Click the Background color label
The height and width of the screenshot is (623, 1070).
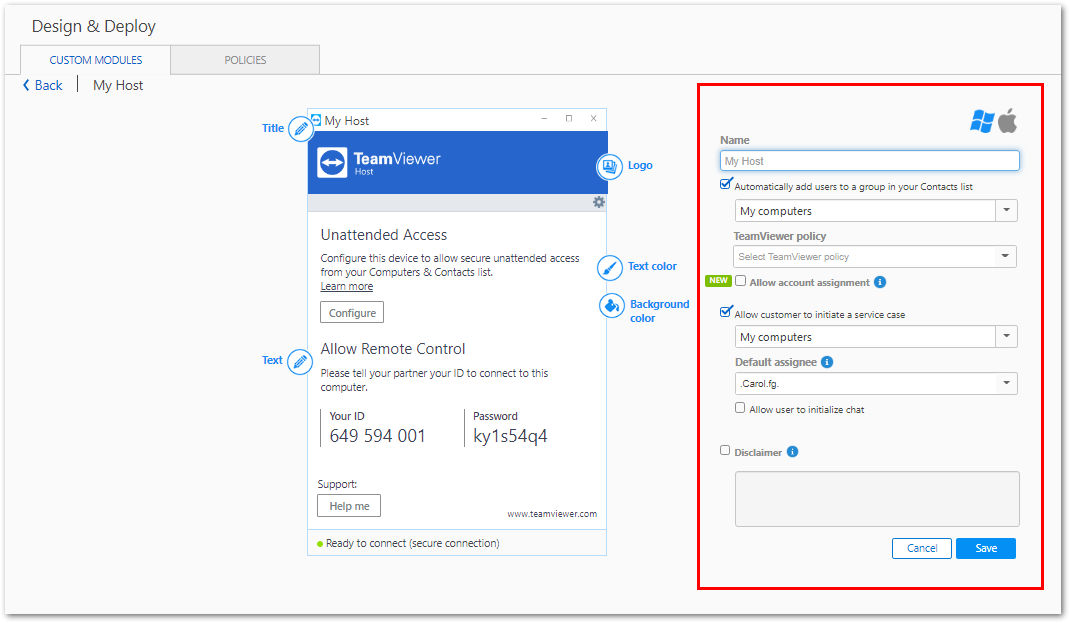tap(659, 311)
